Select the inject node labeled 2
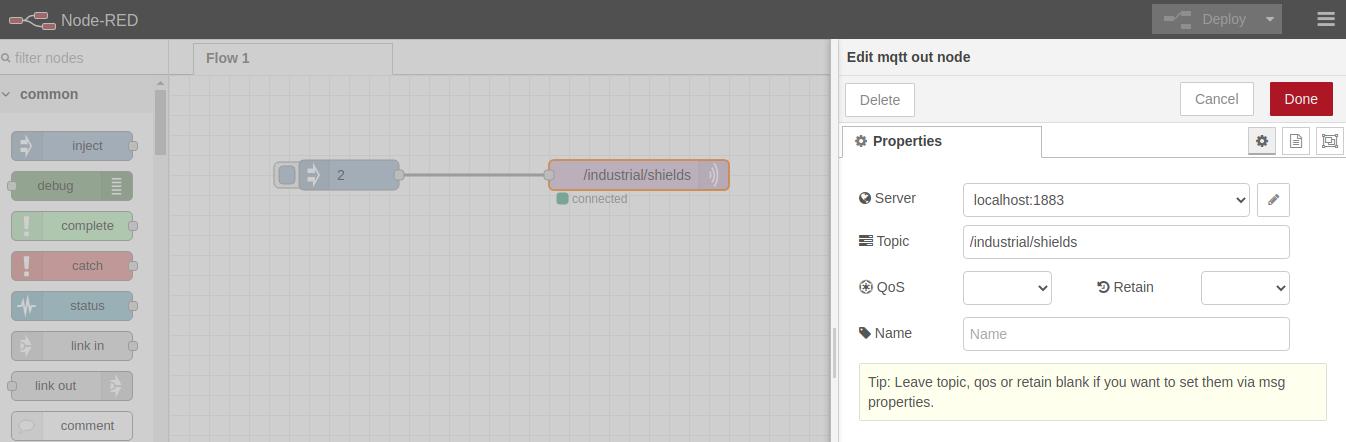The width and height of the screenshot is (1346, 442). [x=349, y=175]
